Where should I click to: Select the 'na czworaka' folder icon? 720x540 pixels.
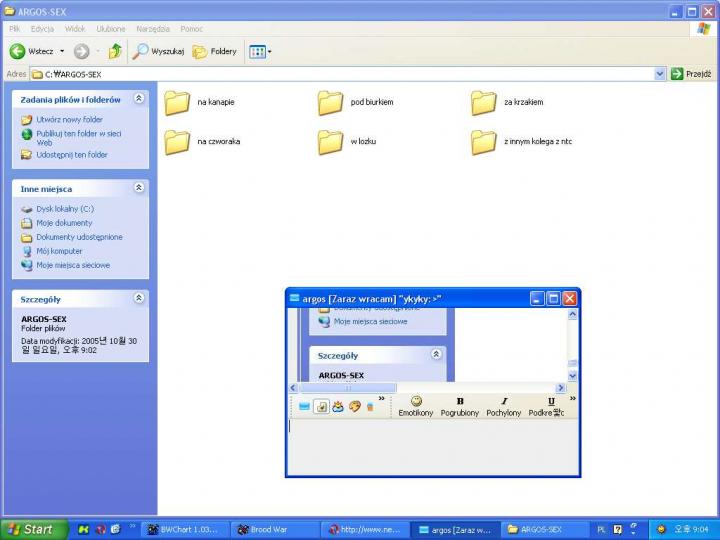point(177,142)
